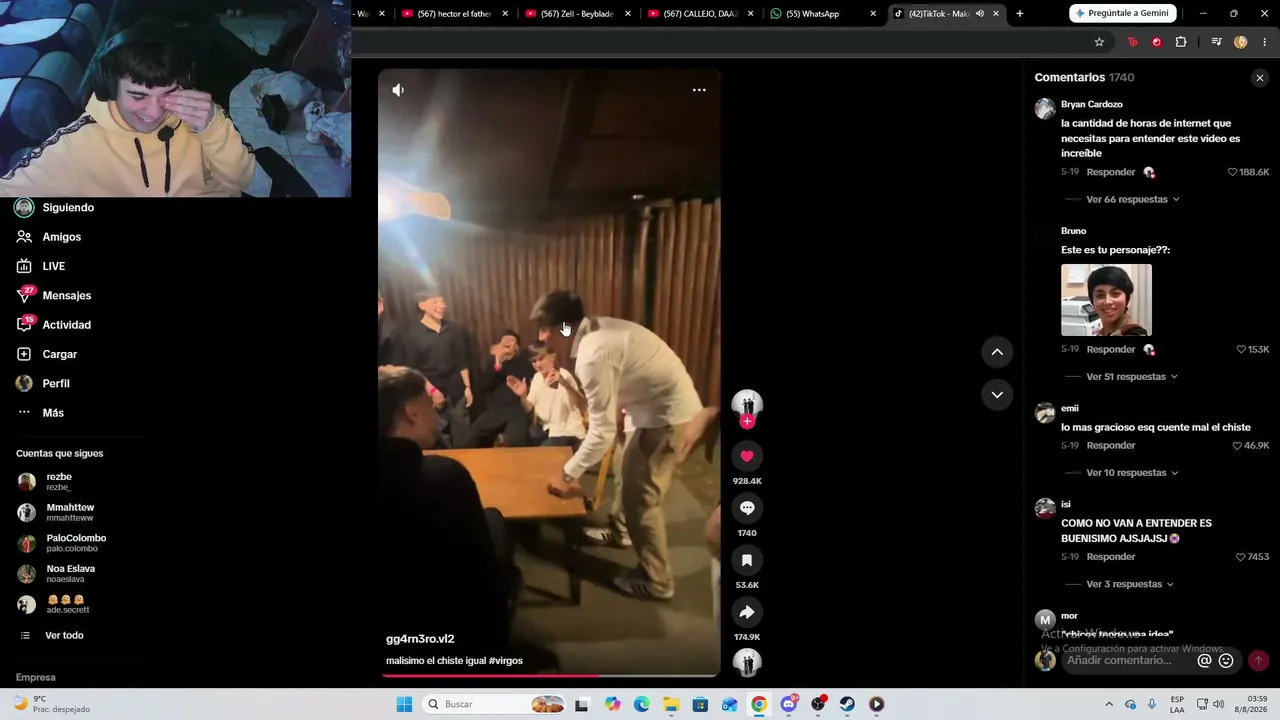Switch to the CALLEJO, DAAZ tab
The height and width of the screenshot is (720, 1280).
click(x=701, y=14)
